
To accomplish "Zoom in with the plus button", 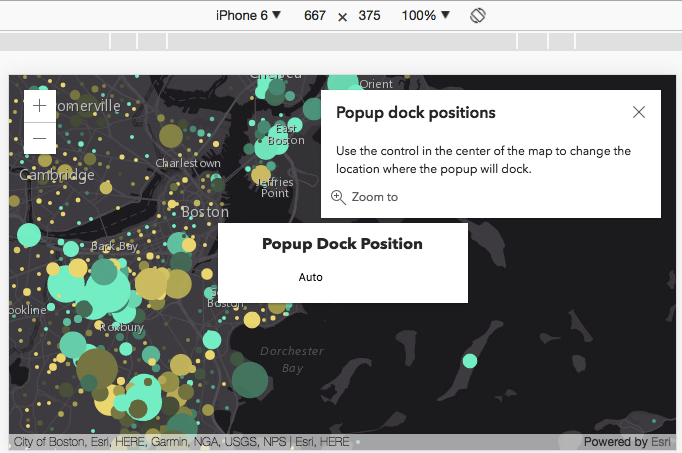I will (x=40, y=106).
